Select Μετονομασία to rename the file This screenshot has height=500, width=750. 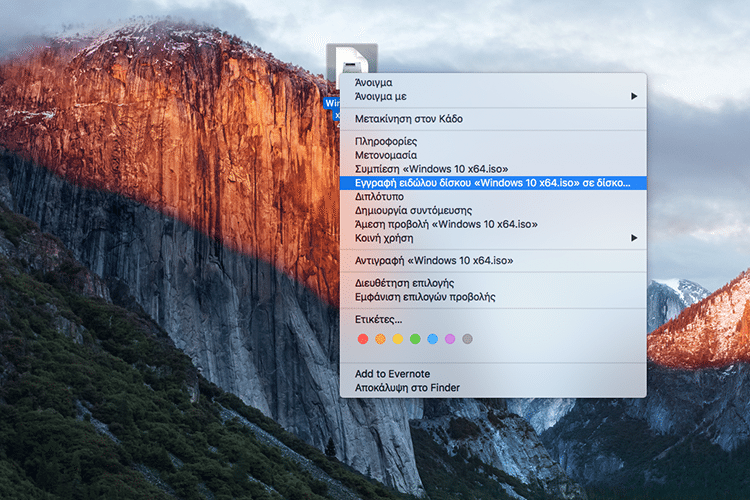pos(493,155)
